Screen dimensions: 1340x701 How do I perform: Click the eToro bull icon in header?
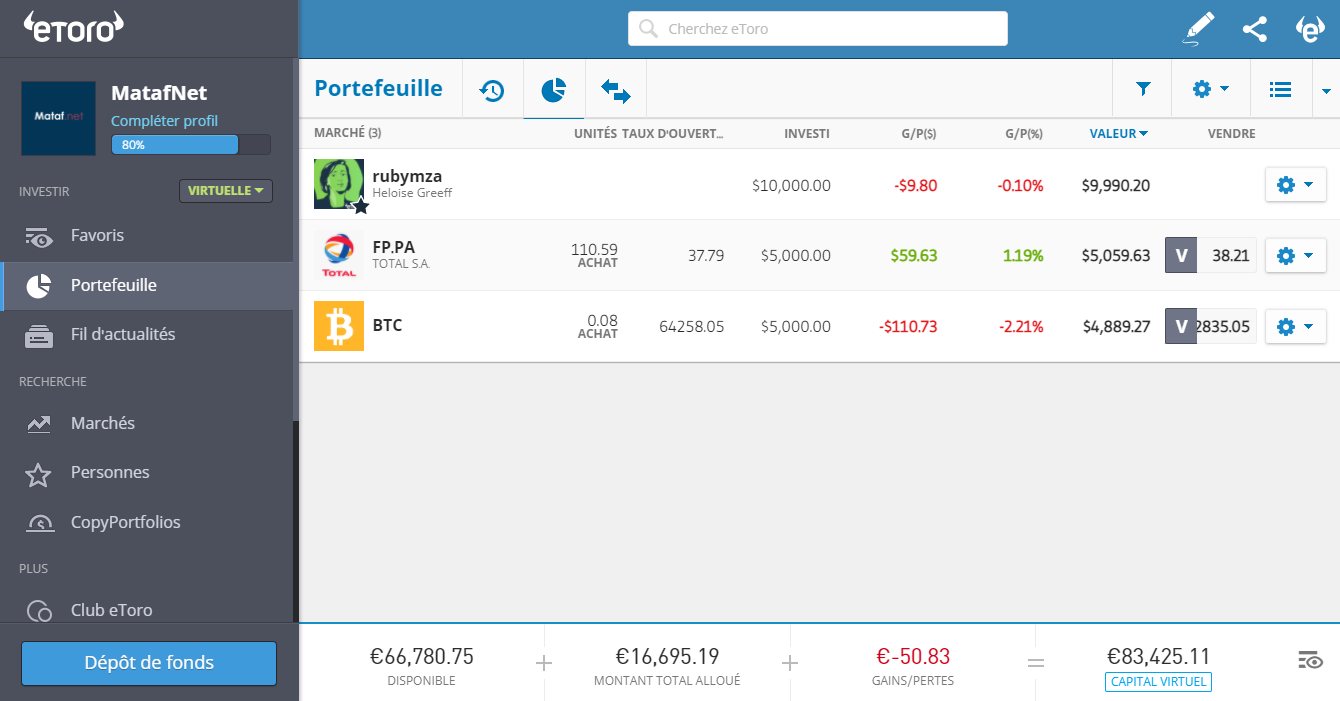pos(1310,28)
